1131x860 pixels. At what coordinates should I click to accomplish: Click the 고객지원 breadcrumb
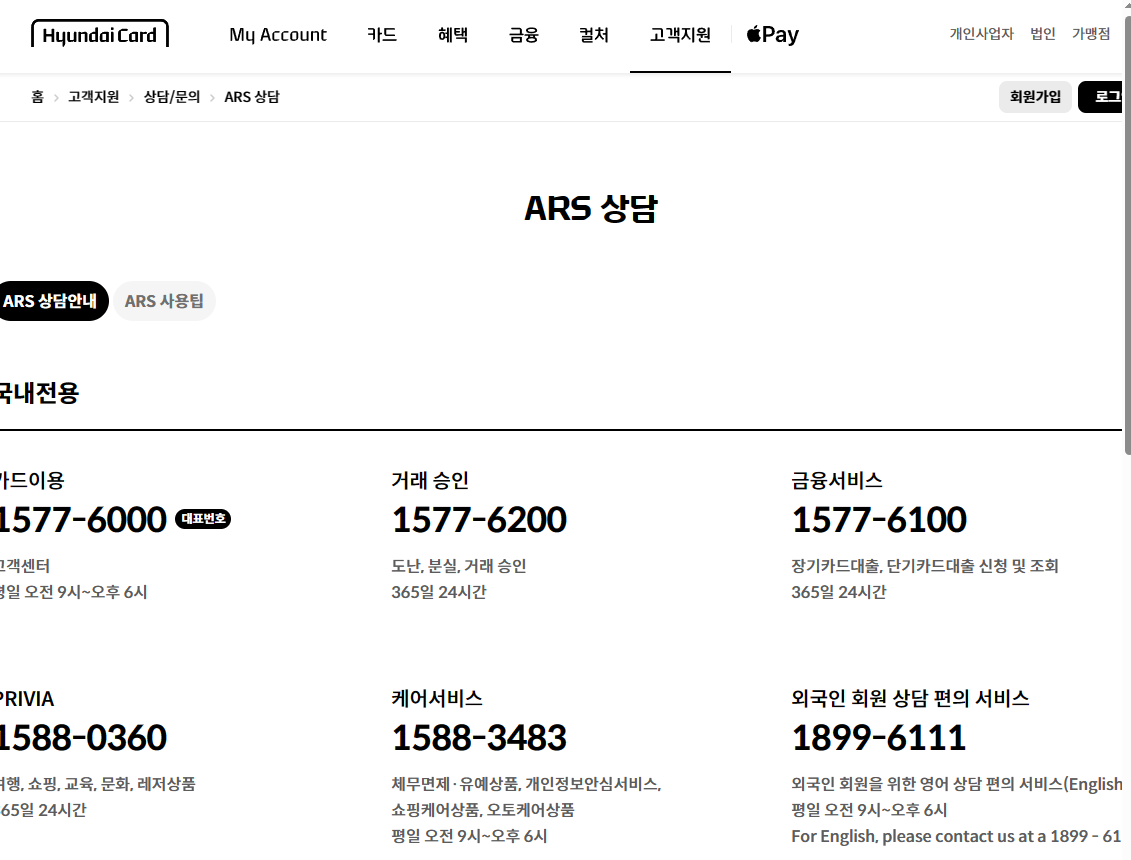(93, 97)
